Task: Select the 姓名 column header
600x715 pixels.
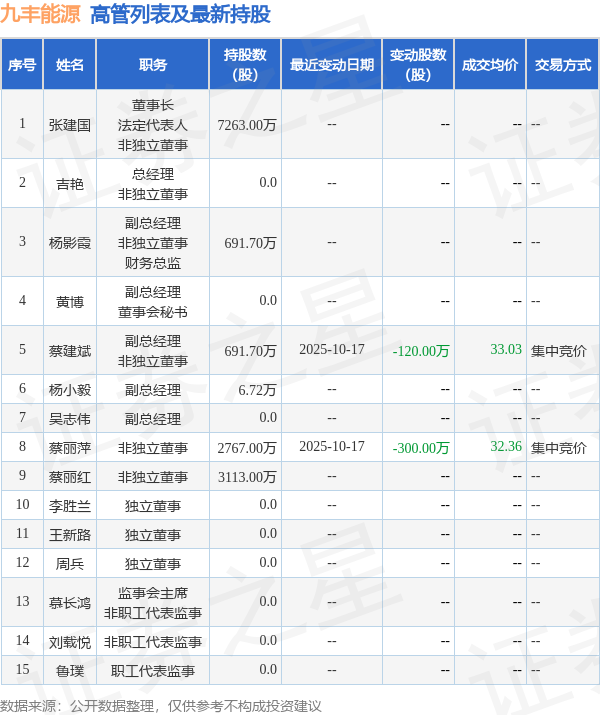Action: point(70,65)
